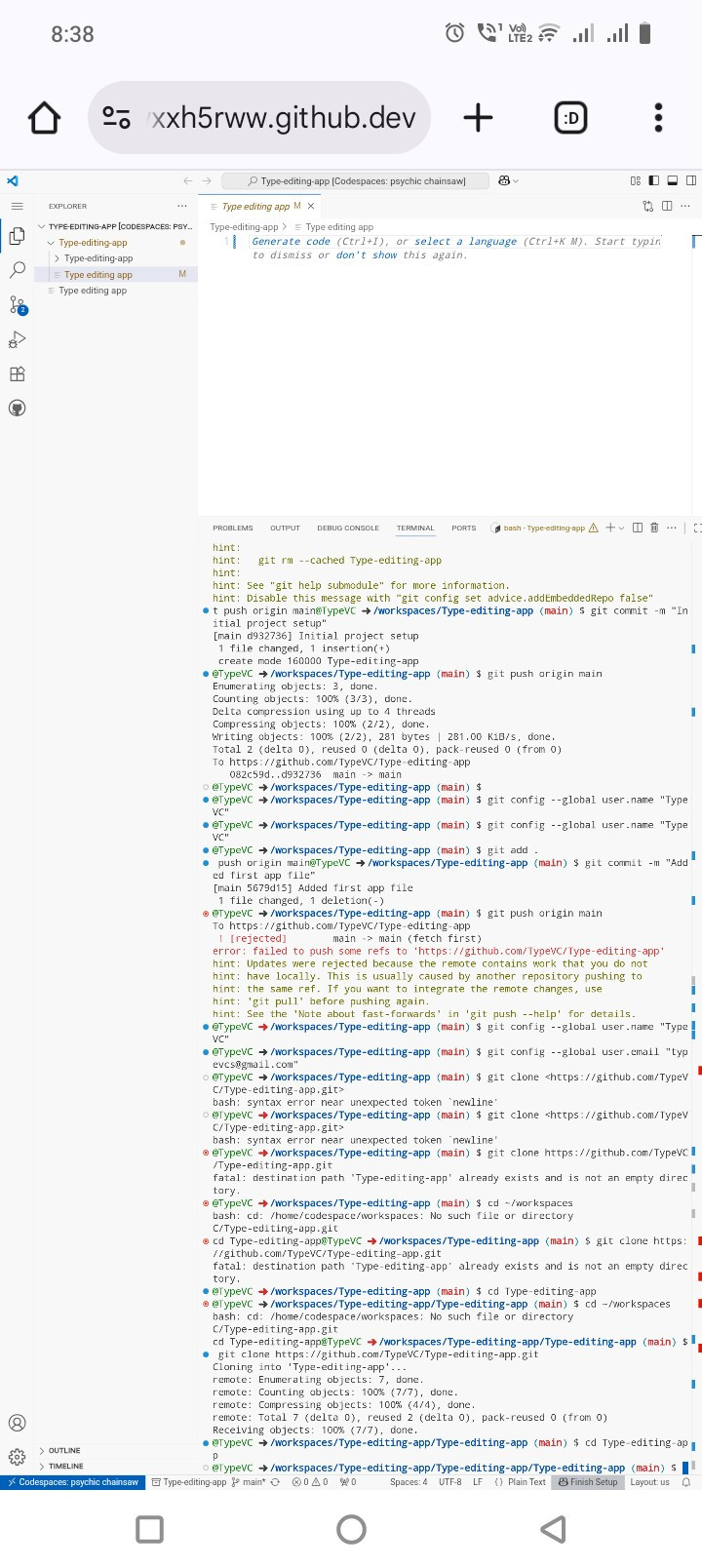Image resolution: width=702 pixels, height=1568 pixels.
Task: Switch to the DEBUG CONSOLE tab
Action: [x=348, y=528]
